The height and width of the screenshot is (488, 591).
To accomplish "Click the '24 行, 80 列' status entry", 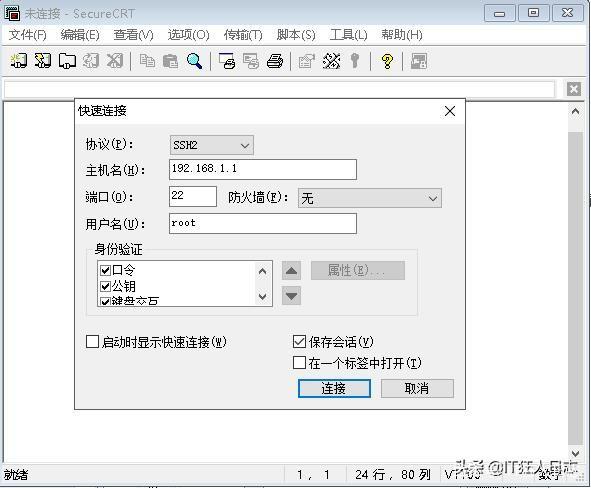I will coord(393,474).
